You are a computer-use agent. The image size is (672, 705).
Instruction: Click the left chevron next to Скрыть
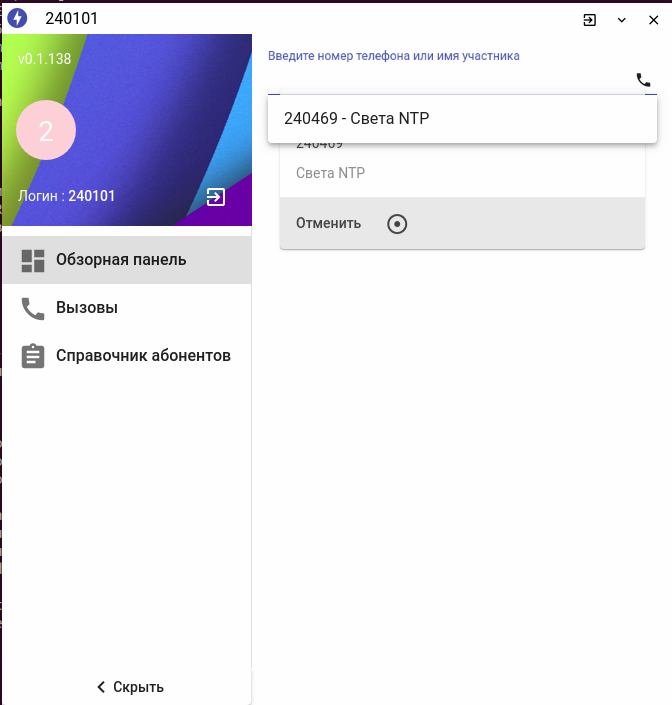click(x=102, y=687)
